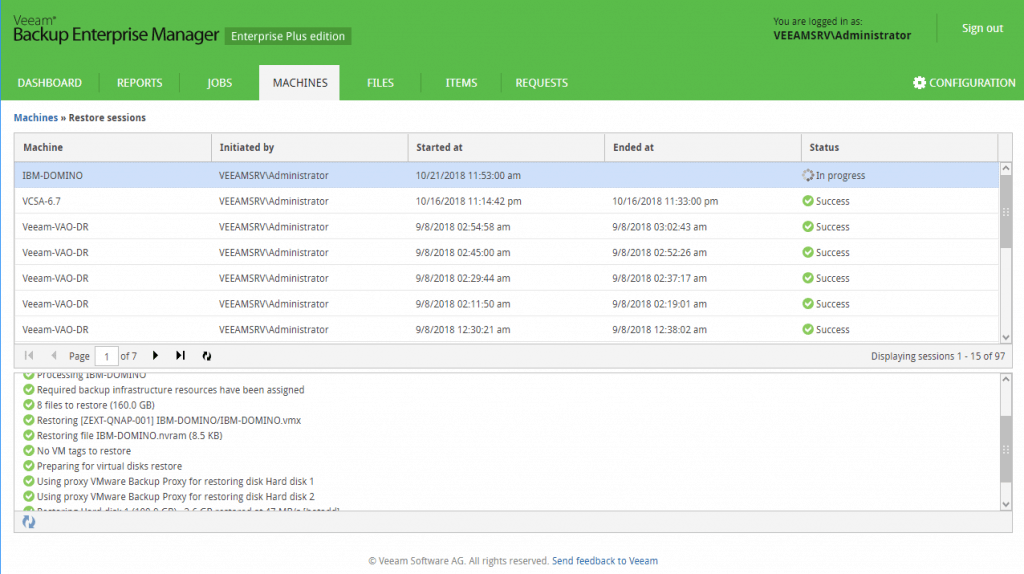The height and width of the screenshot is (574, 1024).
Task: Click Success icon for VCSA-6.7 row
Action: (x=808, y=201)
